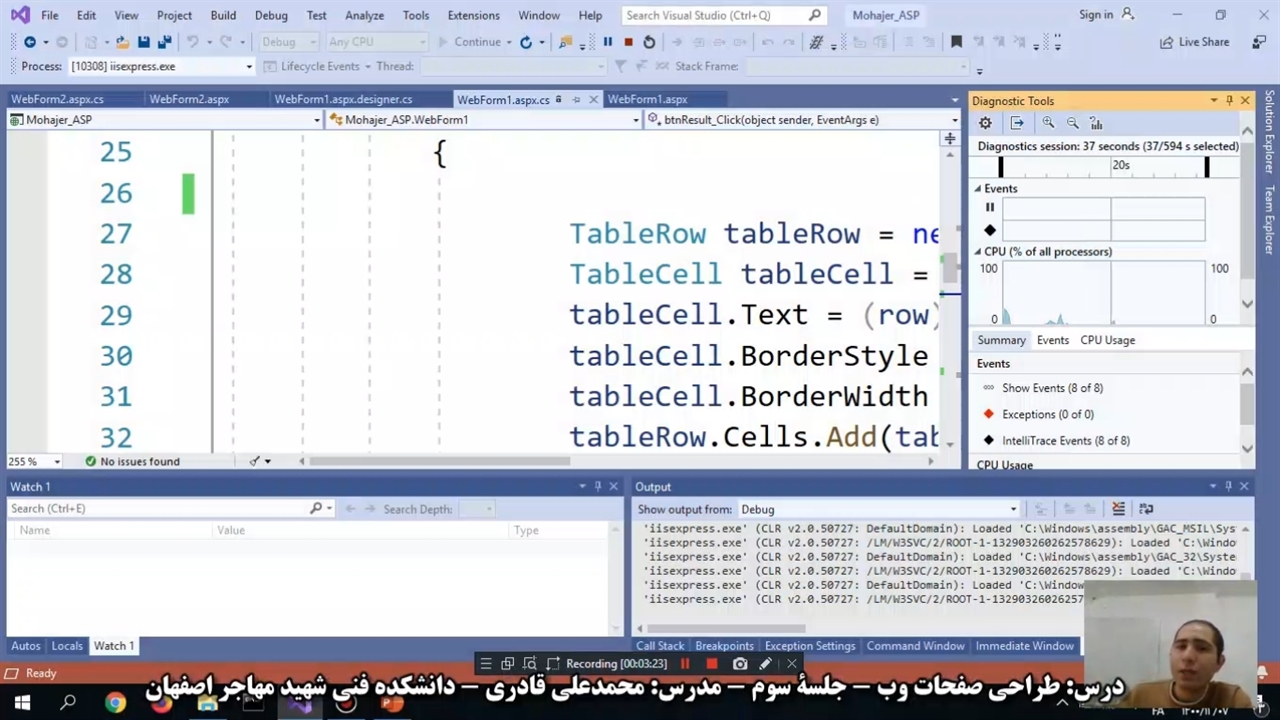Click the Live Share button
Image resolution: width=1280 pixels, height=720 pixels.
pos(1194,42)
